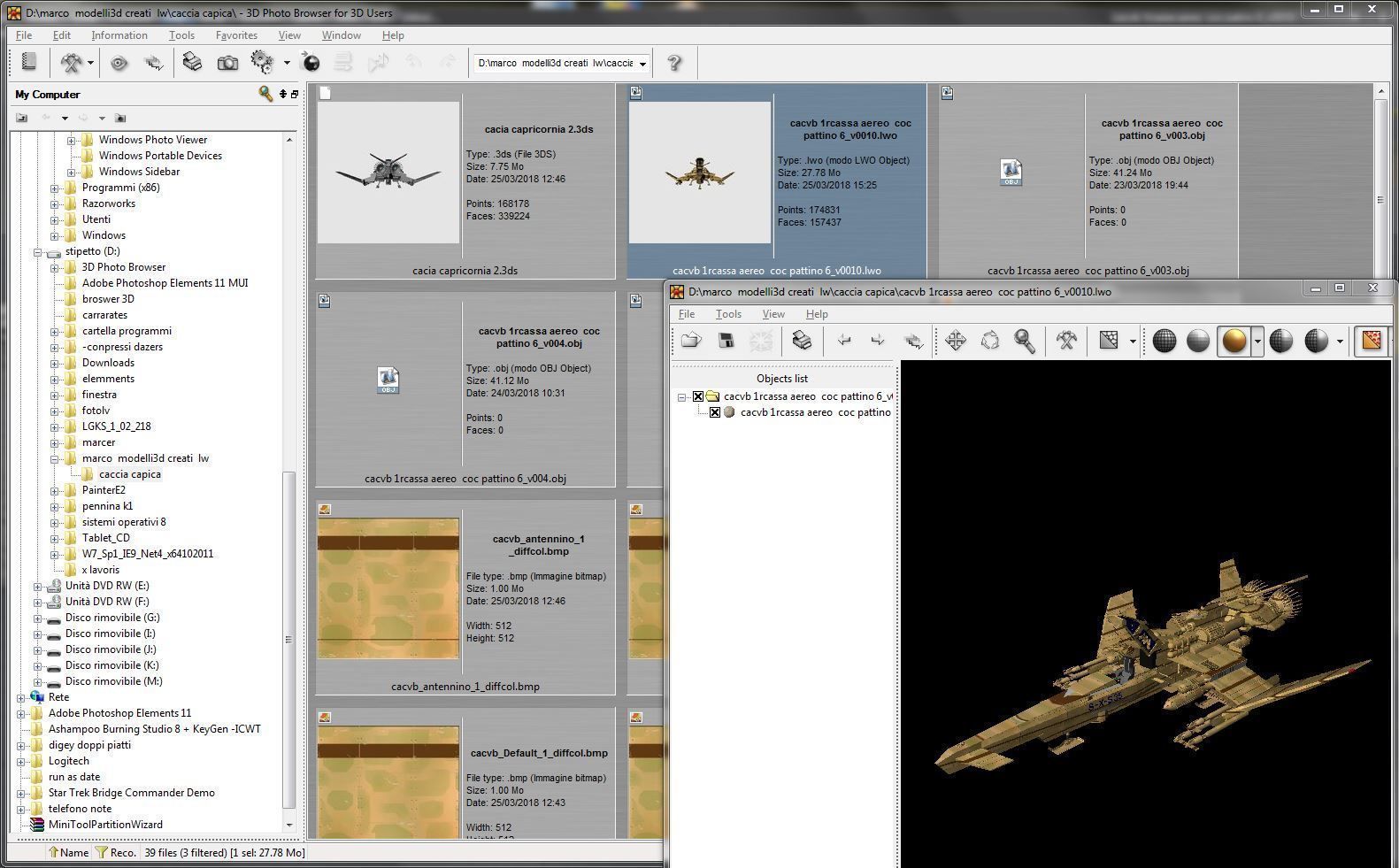Open the Favorites menu
The height and width of the screenshot is (868, 1399).
tap(236, 35)
